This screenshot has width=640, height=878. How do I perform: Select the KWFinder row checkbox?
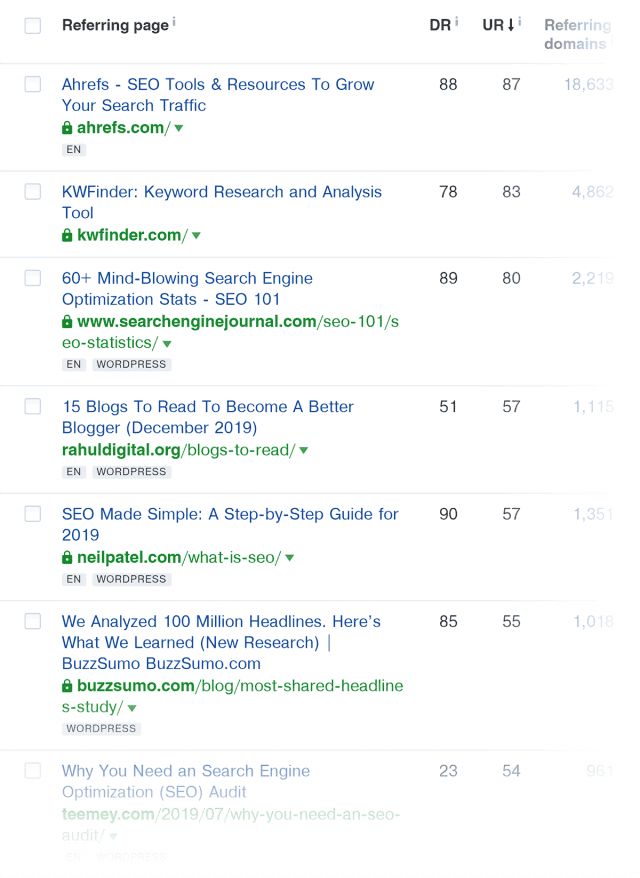point(33,192)
